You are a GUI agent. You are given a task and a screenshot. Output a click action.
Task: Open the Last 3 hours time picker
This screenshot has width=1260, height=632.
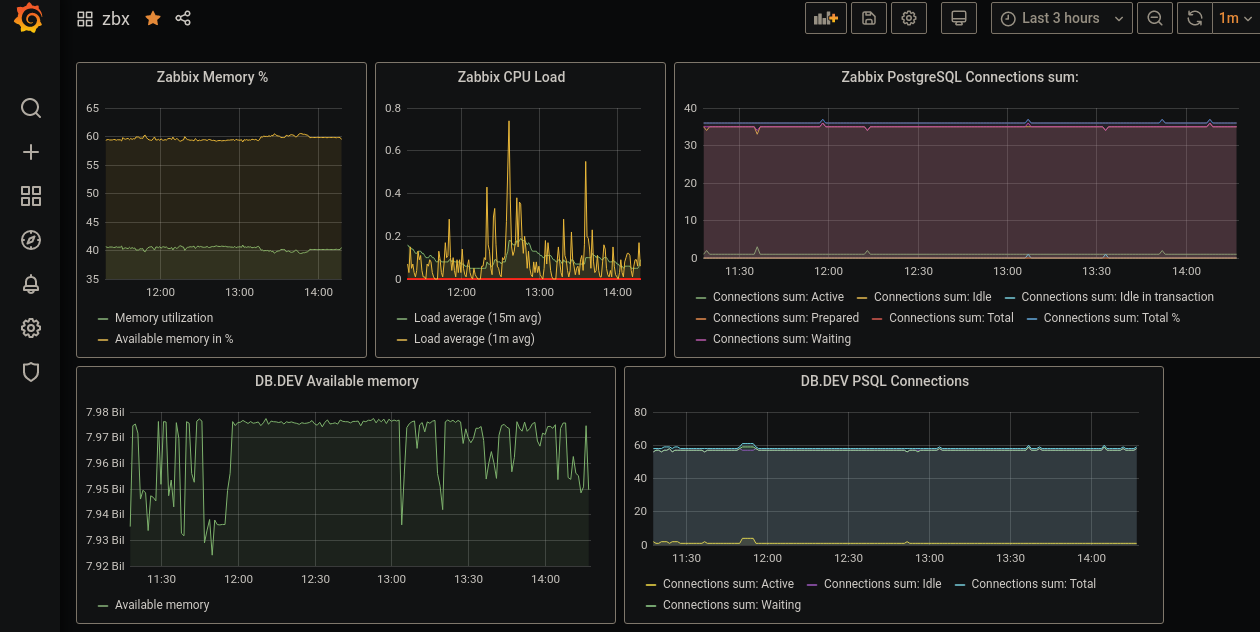[x=1061, y=18]
